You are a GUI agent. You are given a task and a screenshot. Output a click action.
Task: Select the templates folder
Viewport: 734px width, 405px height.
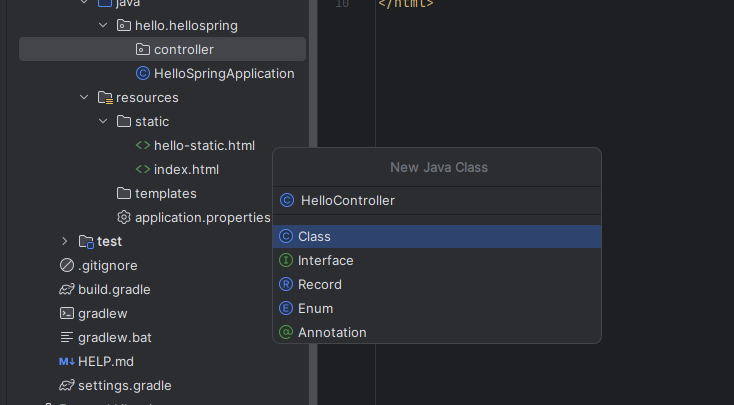pyautogui.click(x=165, y=193)
